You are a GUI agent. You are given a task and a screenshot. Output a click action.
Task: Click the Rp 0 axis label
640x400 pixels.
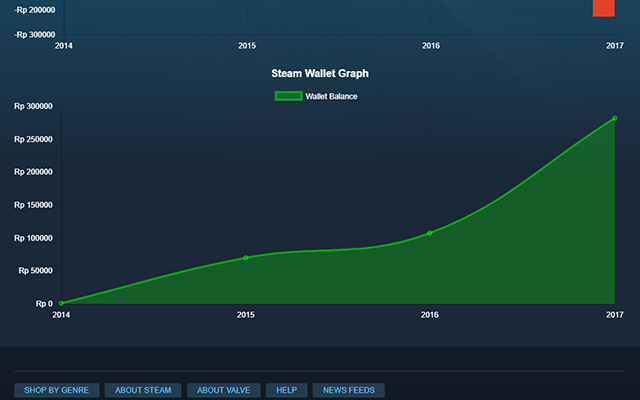click(x=44, y=304)
